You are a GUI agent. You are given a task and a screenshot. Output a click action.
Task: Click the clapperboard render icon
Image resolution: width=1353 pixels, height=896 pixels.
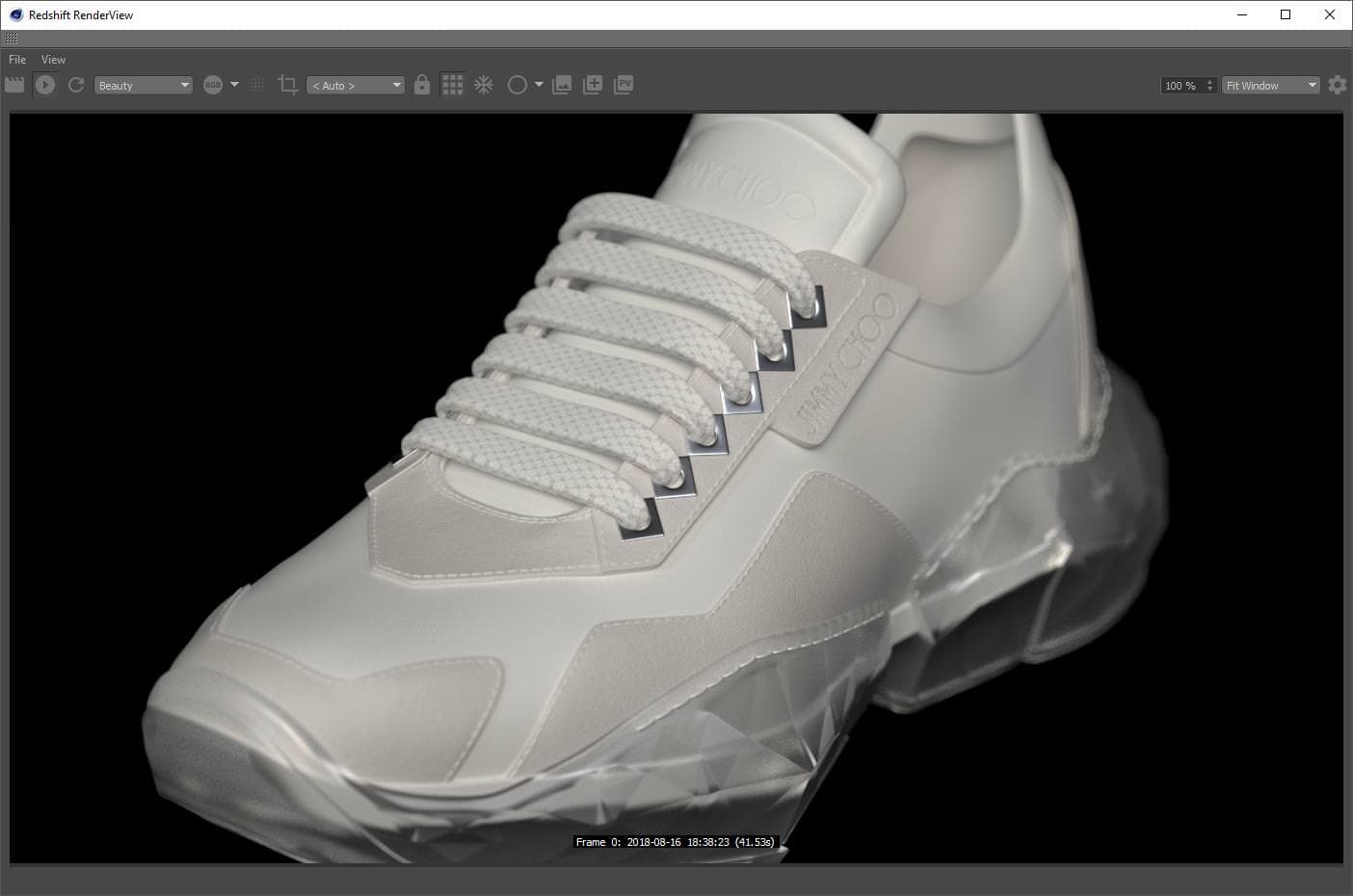coord(14,85)
